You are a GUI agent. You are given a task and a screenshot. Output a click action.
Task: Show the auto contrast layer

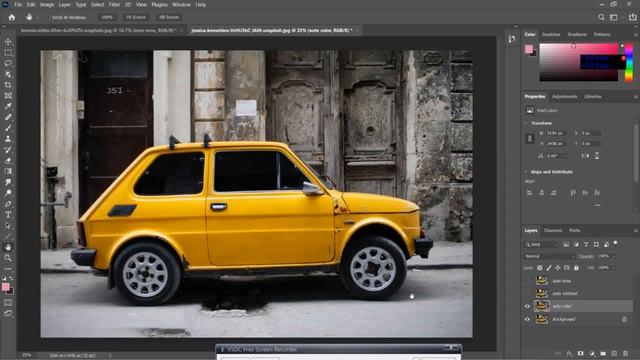tap(527, 293)
